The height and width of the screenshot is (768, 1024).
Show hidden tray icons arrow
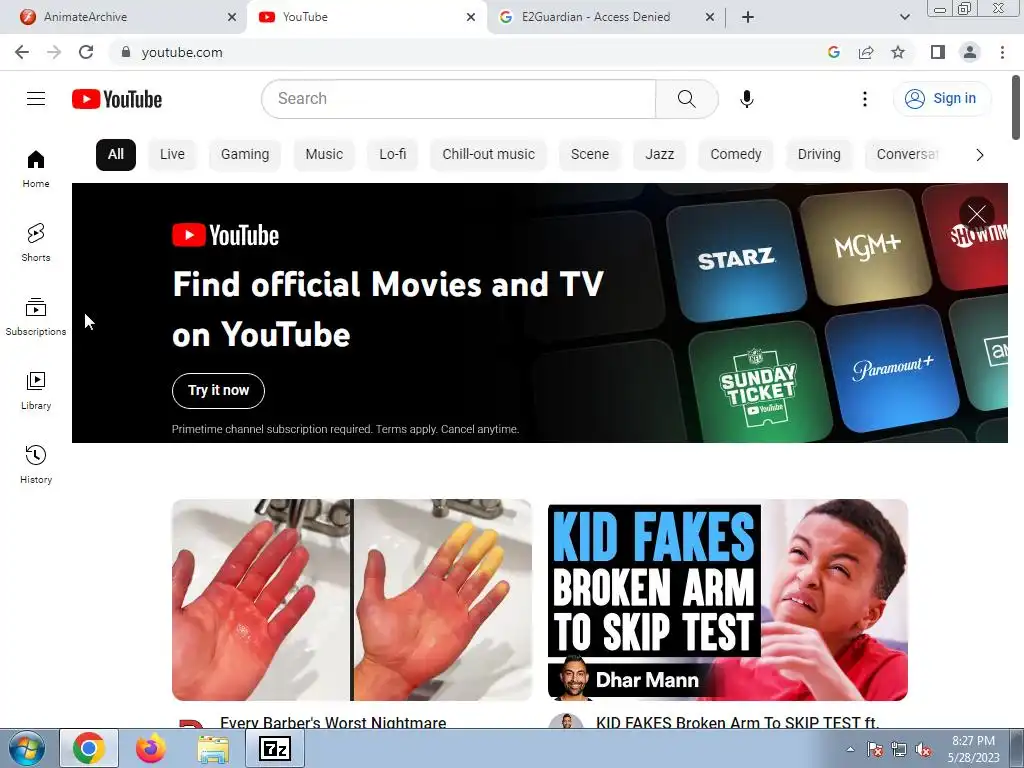click(x=850, y=750)
